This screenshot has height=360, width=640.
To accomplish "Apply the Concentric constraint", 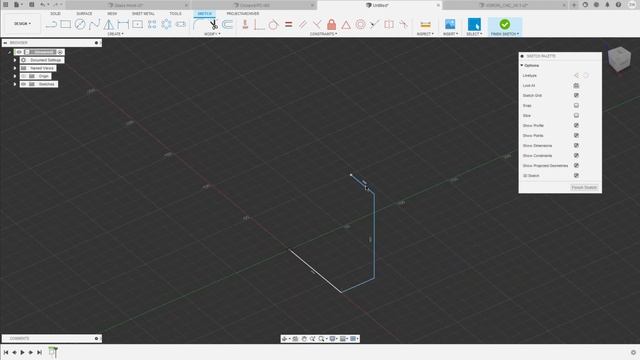I will point(360,24).
